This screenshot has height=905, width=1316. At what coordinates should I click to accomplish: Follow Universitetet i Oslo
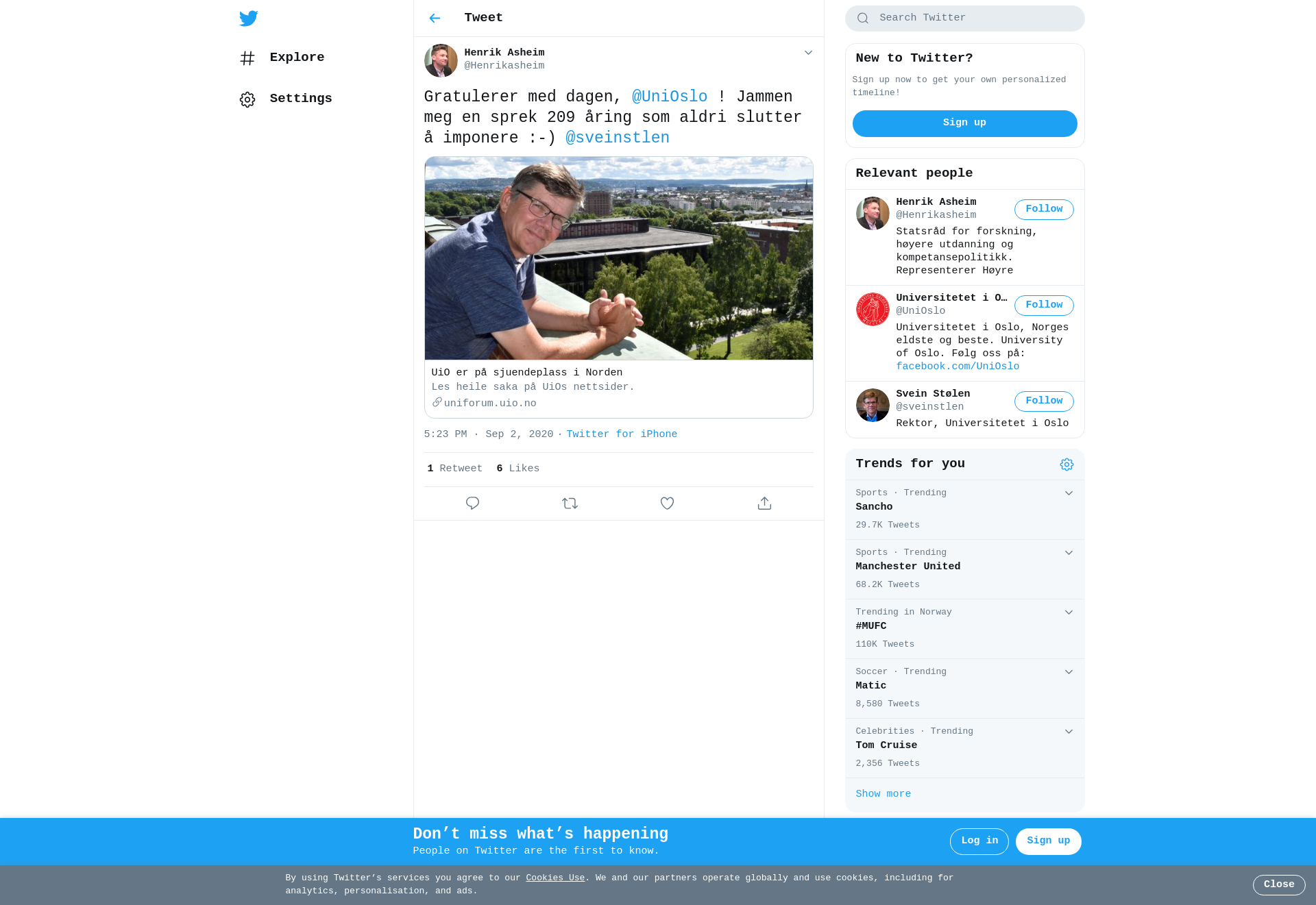(1044, 306)
